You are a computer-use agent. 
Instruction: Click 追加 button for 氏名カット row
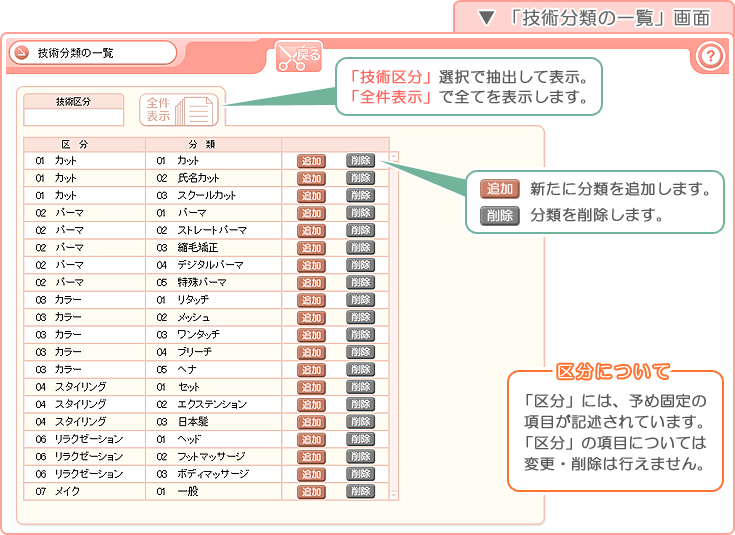pyautogui.click(x=311, y=178)
